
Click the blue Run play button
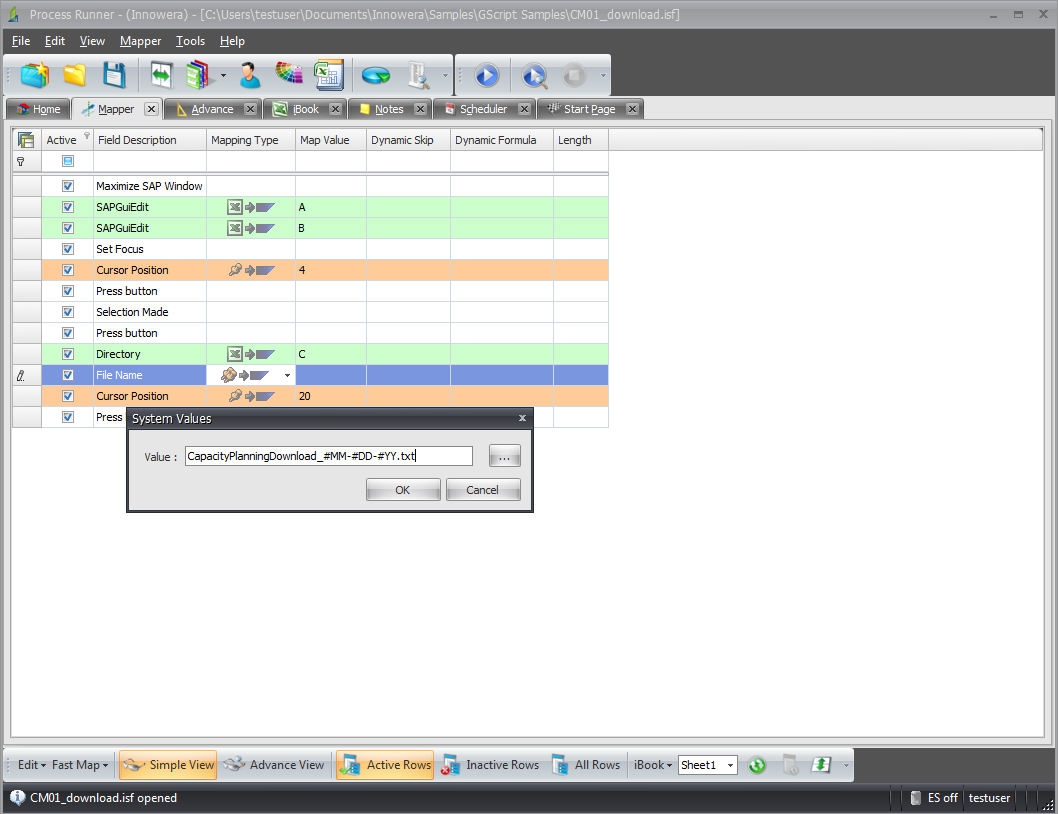[x=486, y=75]
